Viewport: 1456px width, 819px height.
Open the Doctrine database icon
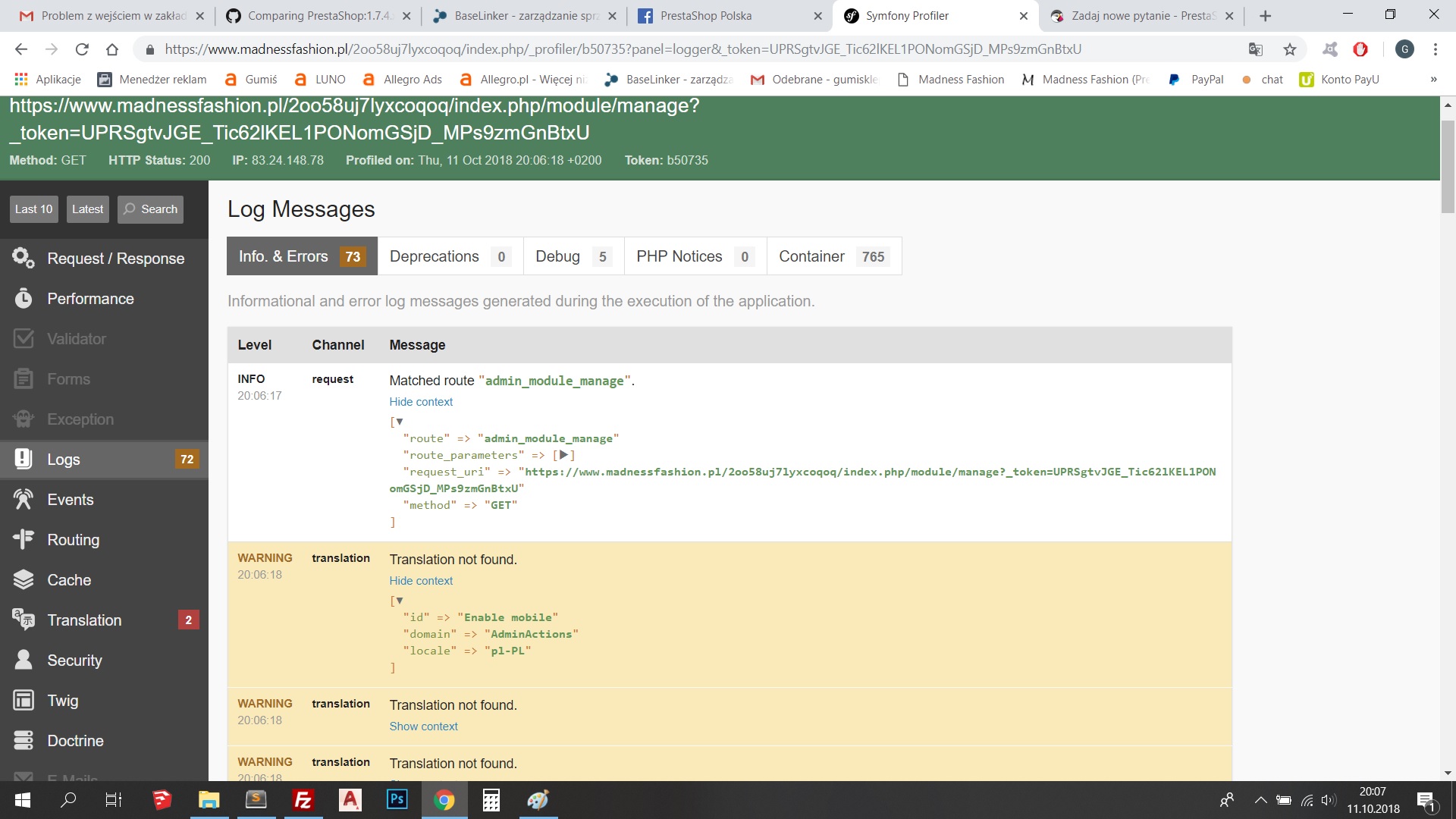click(24, 741)
